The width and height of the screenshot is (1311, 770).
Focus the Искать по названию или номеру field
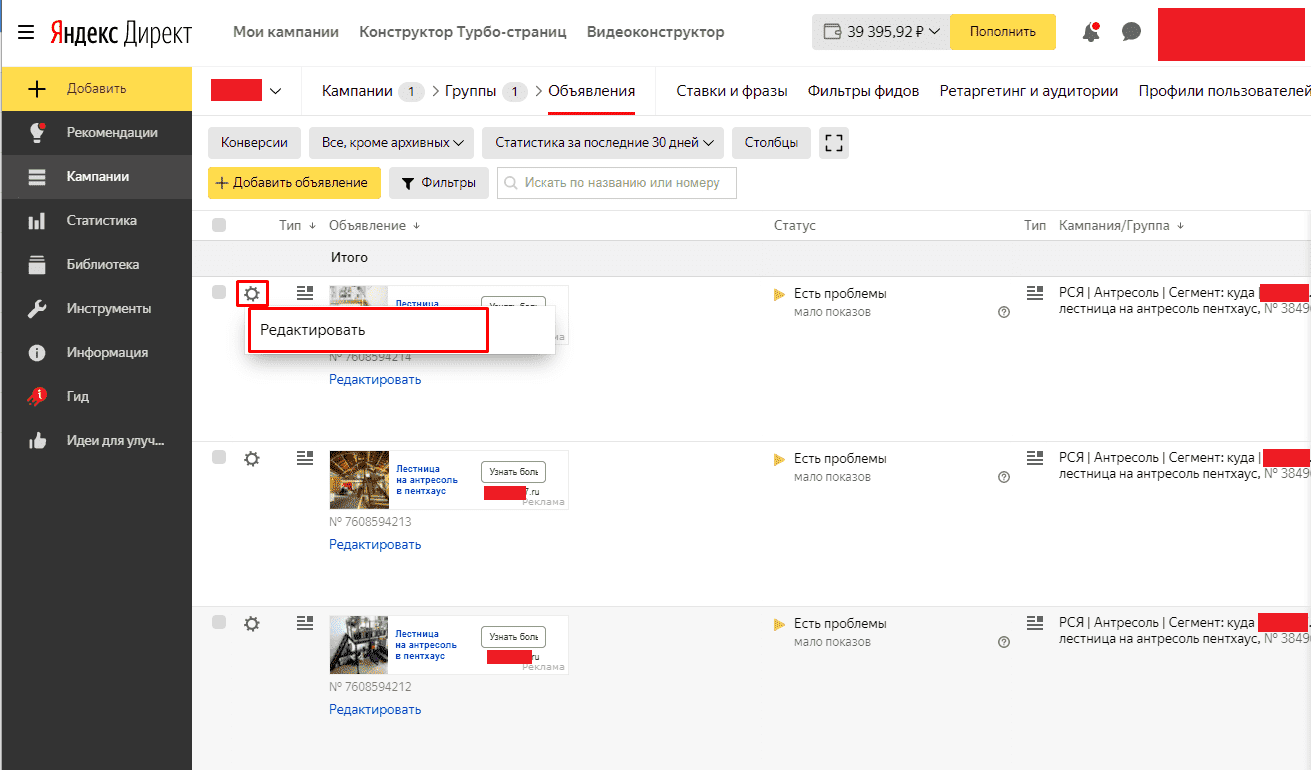617,183
